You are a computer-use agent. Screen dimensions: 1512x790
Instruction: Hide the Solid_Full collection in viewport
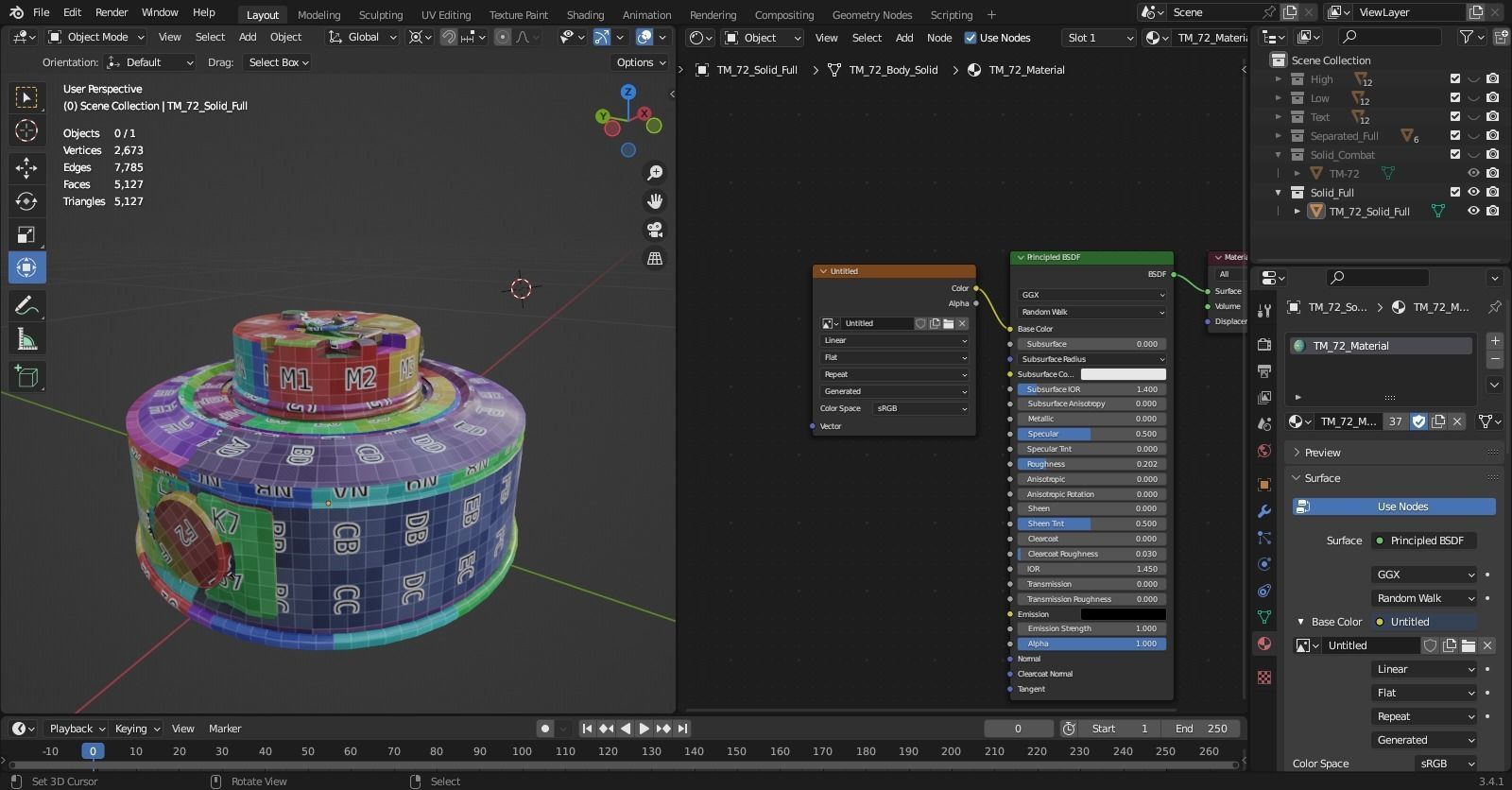click(1473, 193)
